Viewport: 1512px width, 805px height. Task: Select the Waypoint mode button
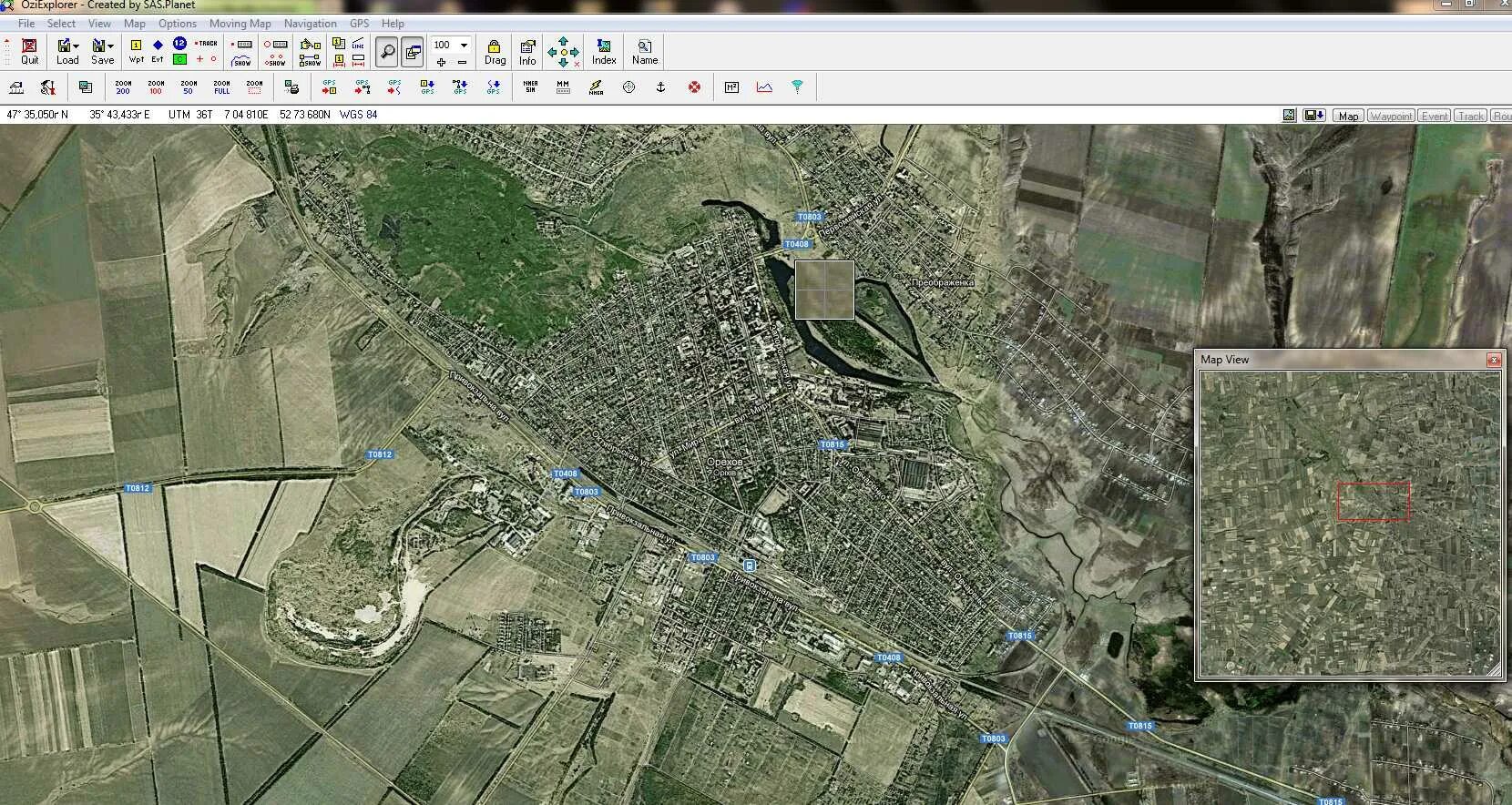point(1391,116)
